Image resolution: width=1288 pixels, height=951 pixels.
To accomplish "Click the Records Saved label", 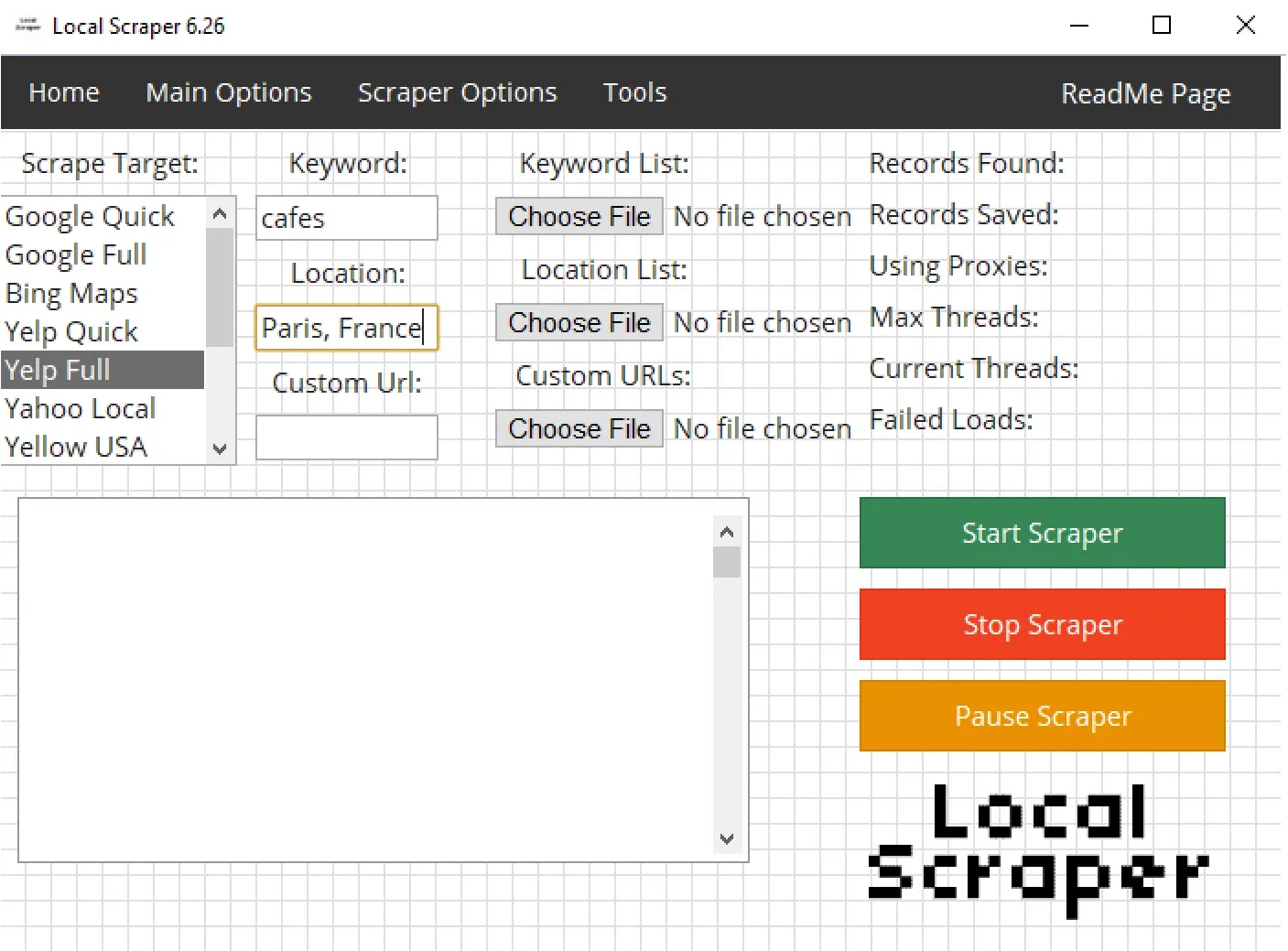I will click(964, 214).
